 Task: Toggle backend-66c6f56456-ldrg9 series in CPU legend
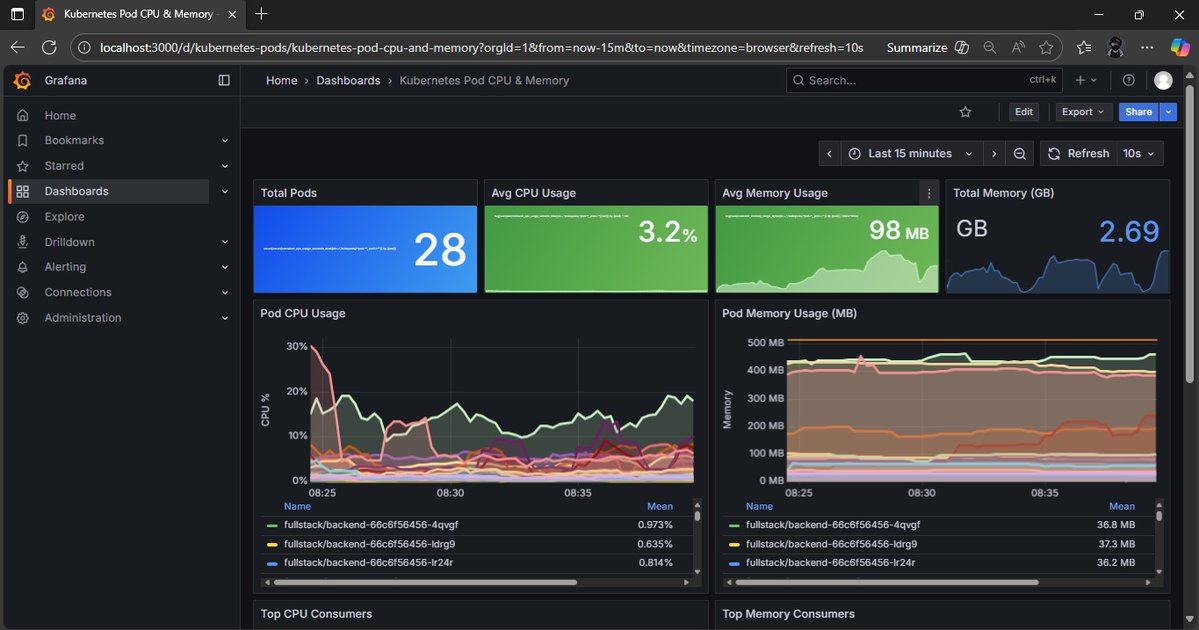pyautogui.click(x=369, y=544)
